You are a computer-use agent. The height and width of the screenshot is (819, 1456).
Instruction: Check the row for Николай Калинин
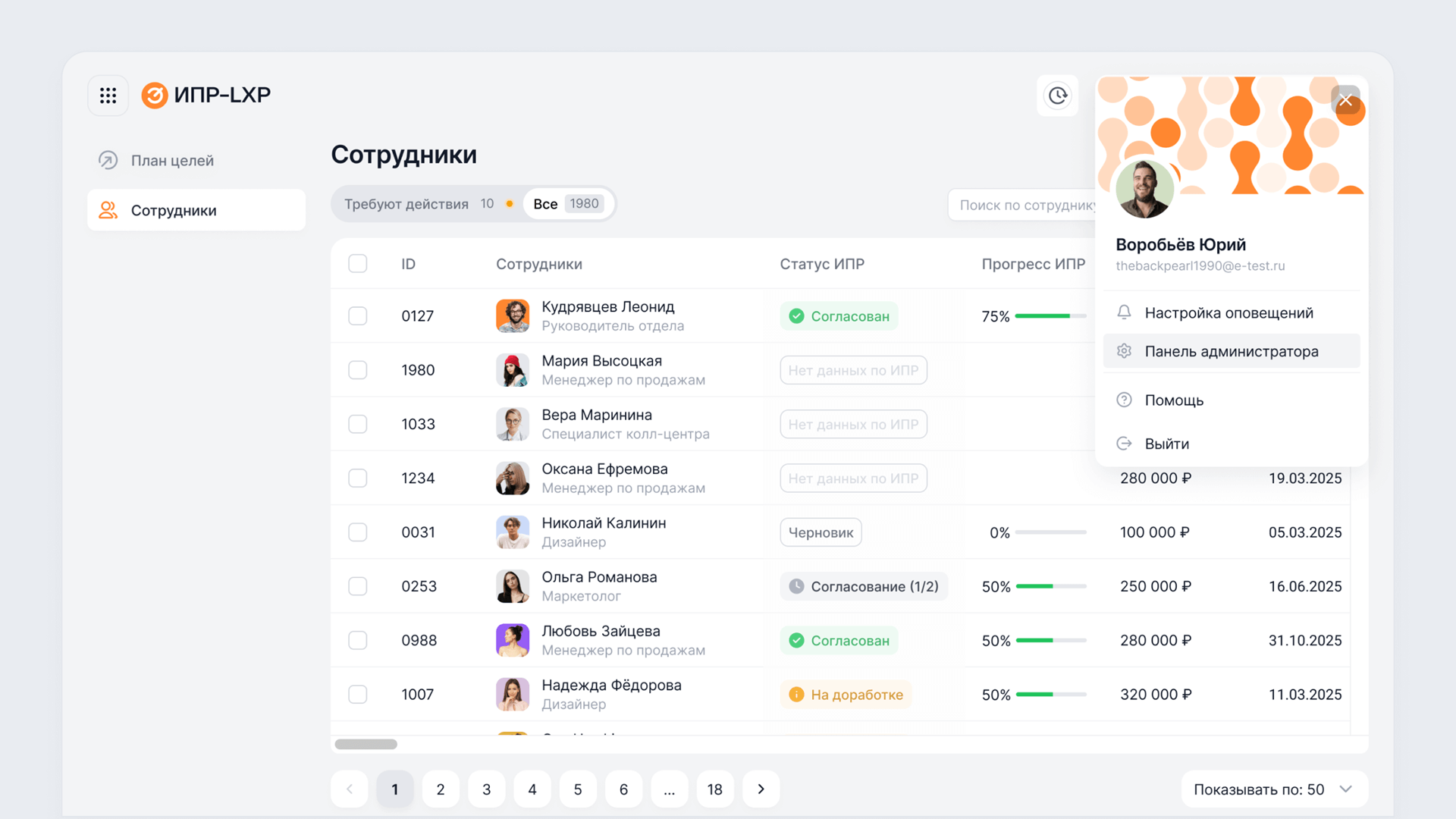click(x=358, y=532)
